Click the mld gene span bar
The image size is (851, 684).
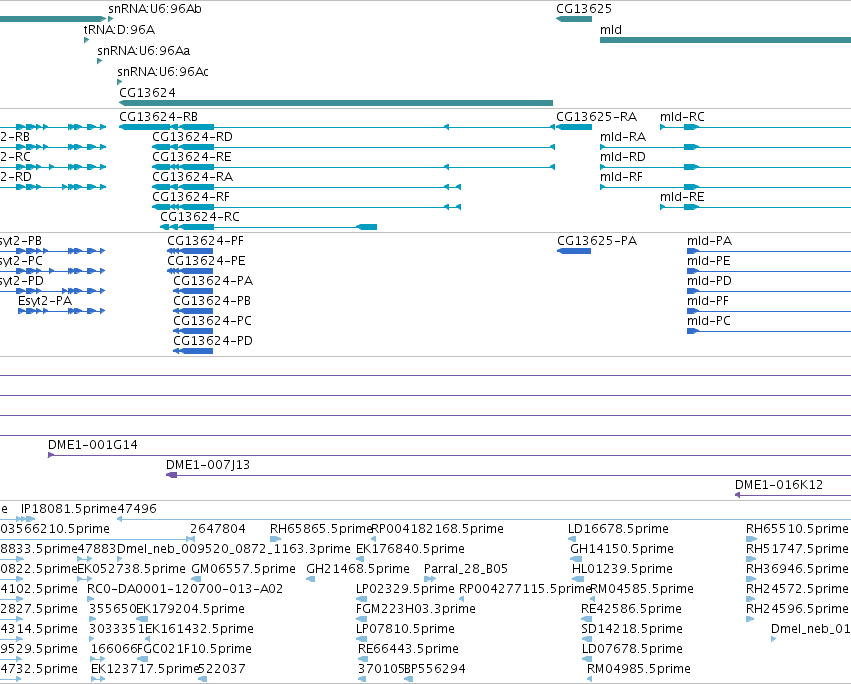[x=725, y=40]
